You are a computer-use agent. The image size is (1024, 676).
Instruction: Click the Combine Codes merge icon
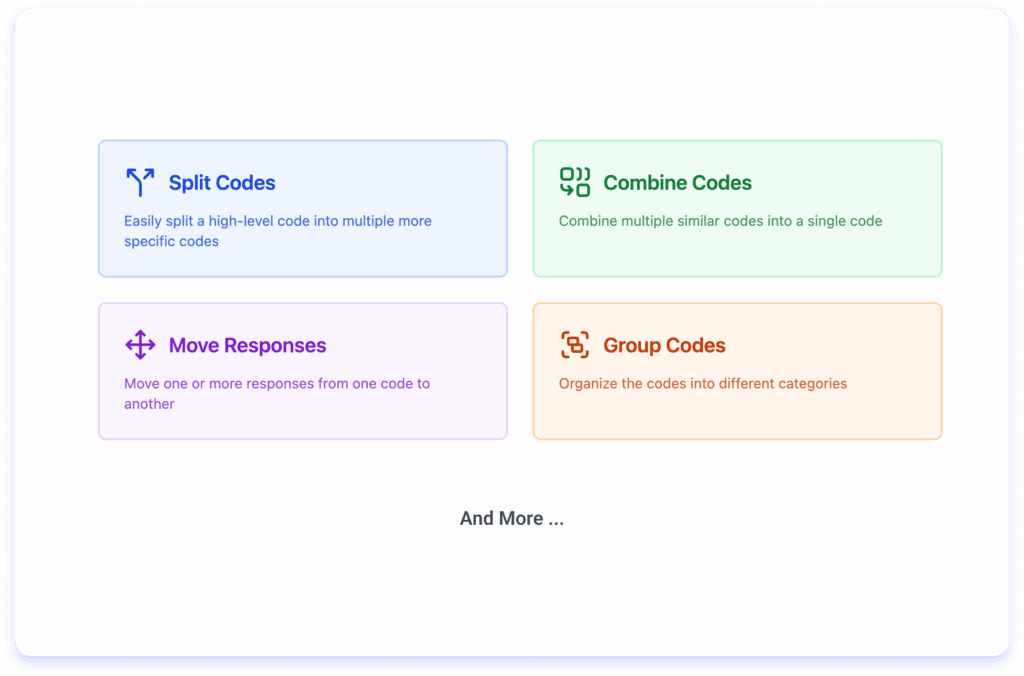[x=574, y=182]
